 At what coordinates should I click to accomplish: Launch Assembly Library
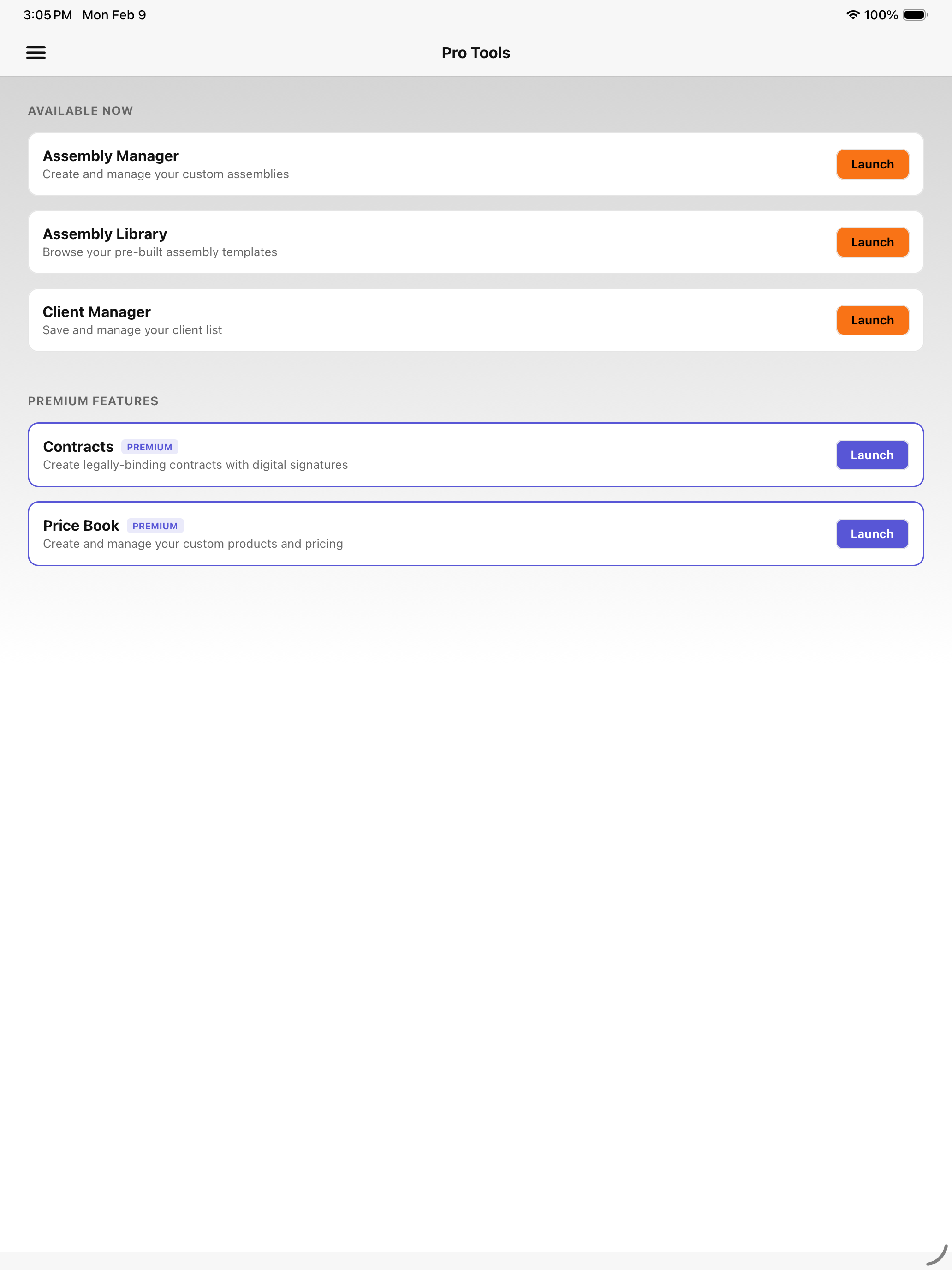tap(872, 242)
